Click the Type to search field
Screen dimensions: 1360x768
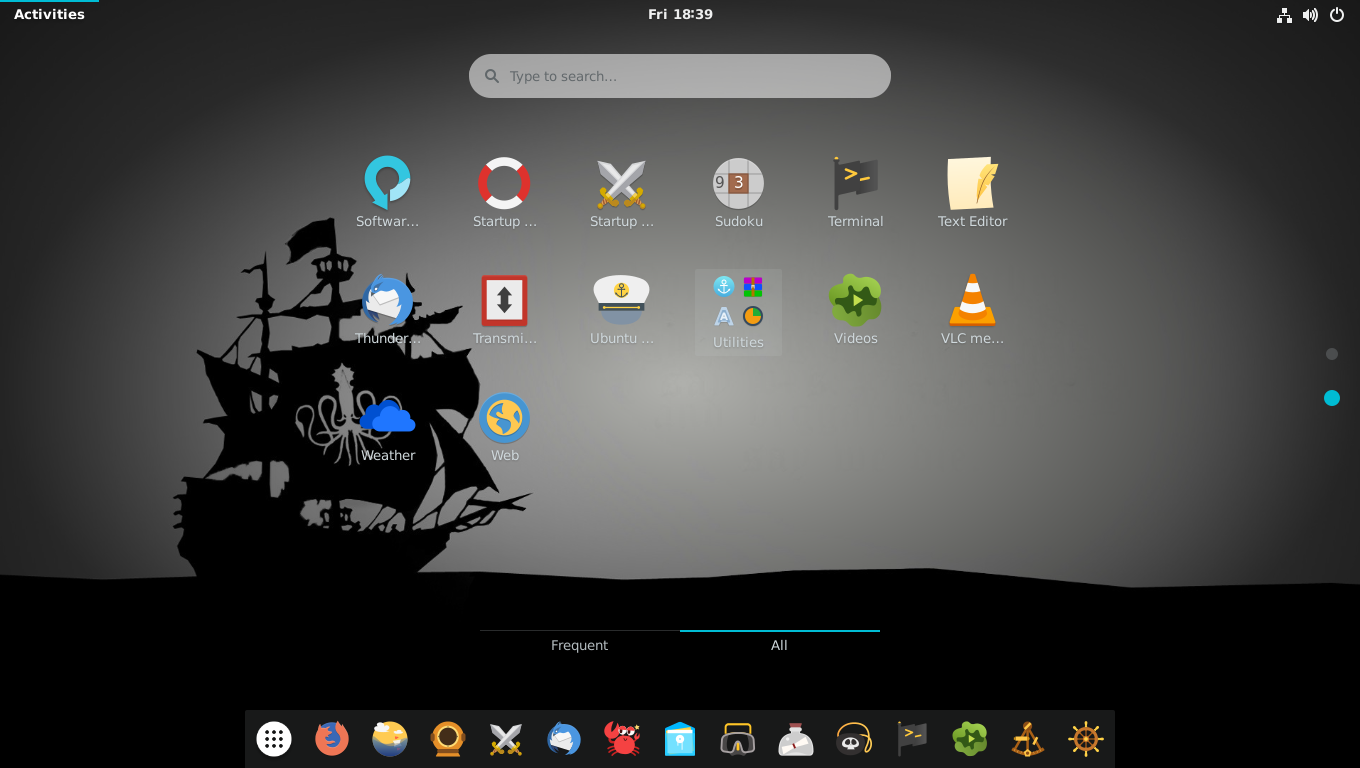point(680,76)
